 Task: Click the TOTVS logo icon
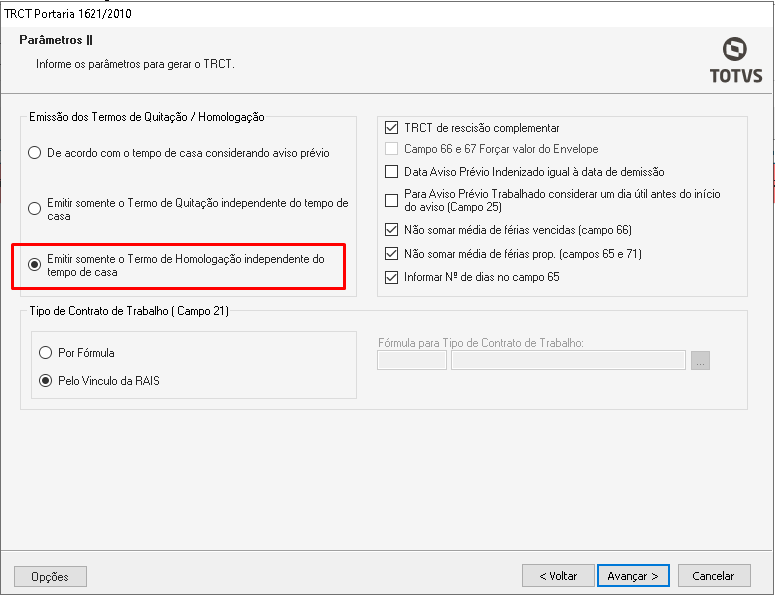click(x=734, y=49)
